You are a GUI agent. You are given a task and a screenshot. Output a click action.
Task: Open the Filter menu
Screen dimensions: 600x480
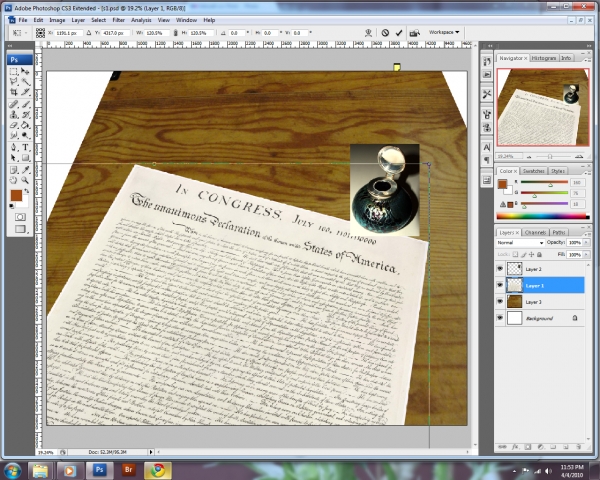tap(119, 20)
